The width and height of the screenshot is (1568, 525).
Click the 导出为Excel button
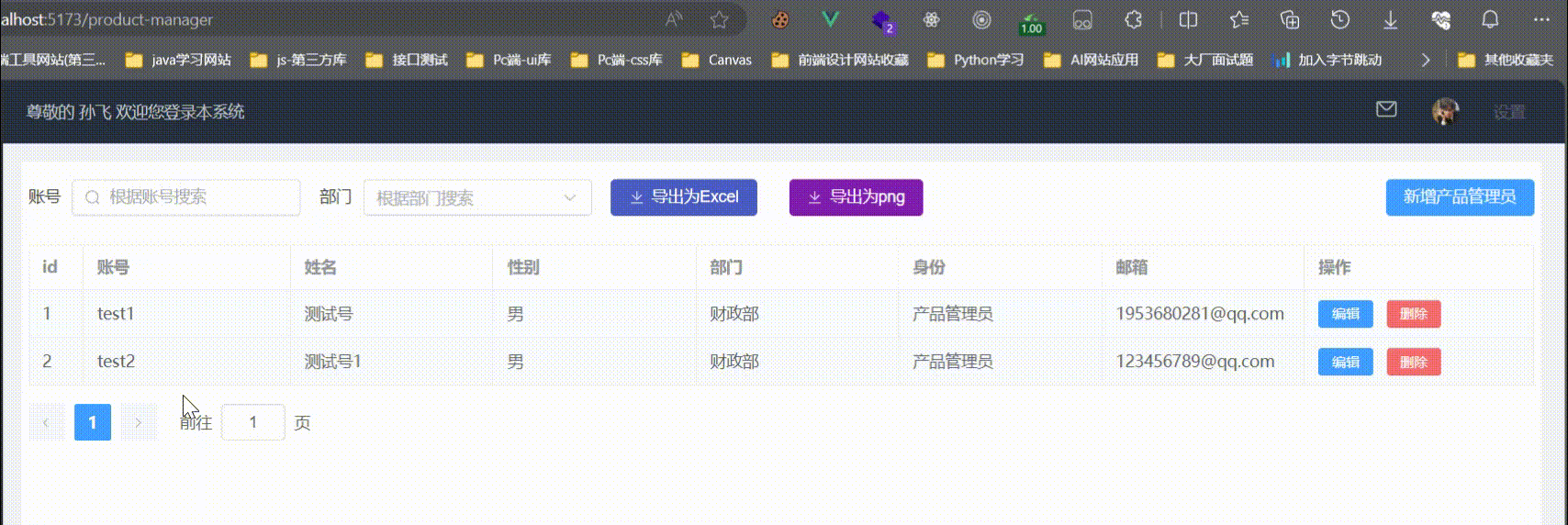pyautogui.click(x=684, y=197)
